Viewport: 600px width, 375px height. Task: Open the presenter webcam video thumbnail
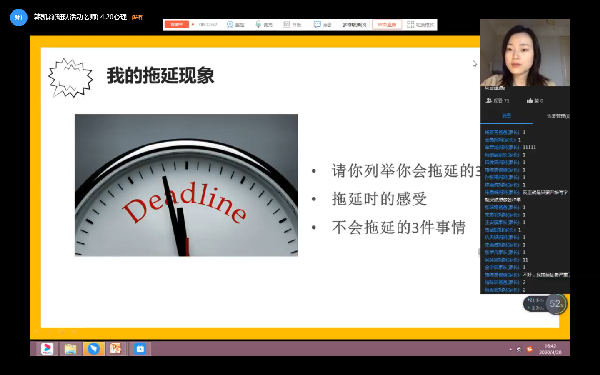tap(525, 52)
